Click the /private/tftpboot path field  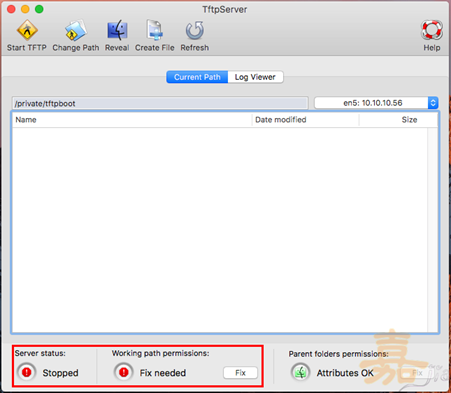pos(160,103)
